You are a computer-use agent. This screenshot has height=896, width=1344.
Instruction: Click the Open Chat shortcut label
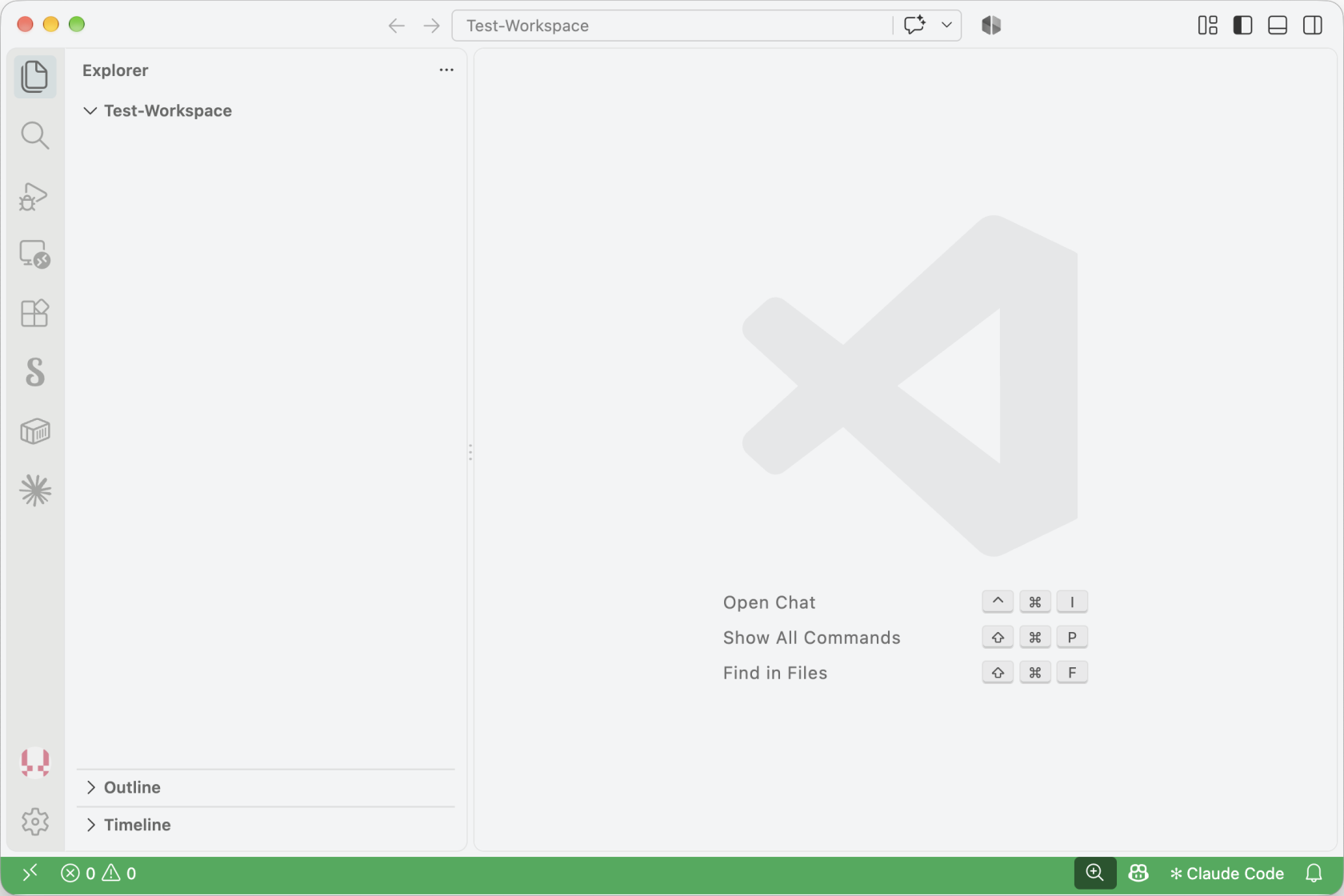click(x=769, y=602)
